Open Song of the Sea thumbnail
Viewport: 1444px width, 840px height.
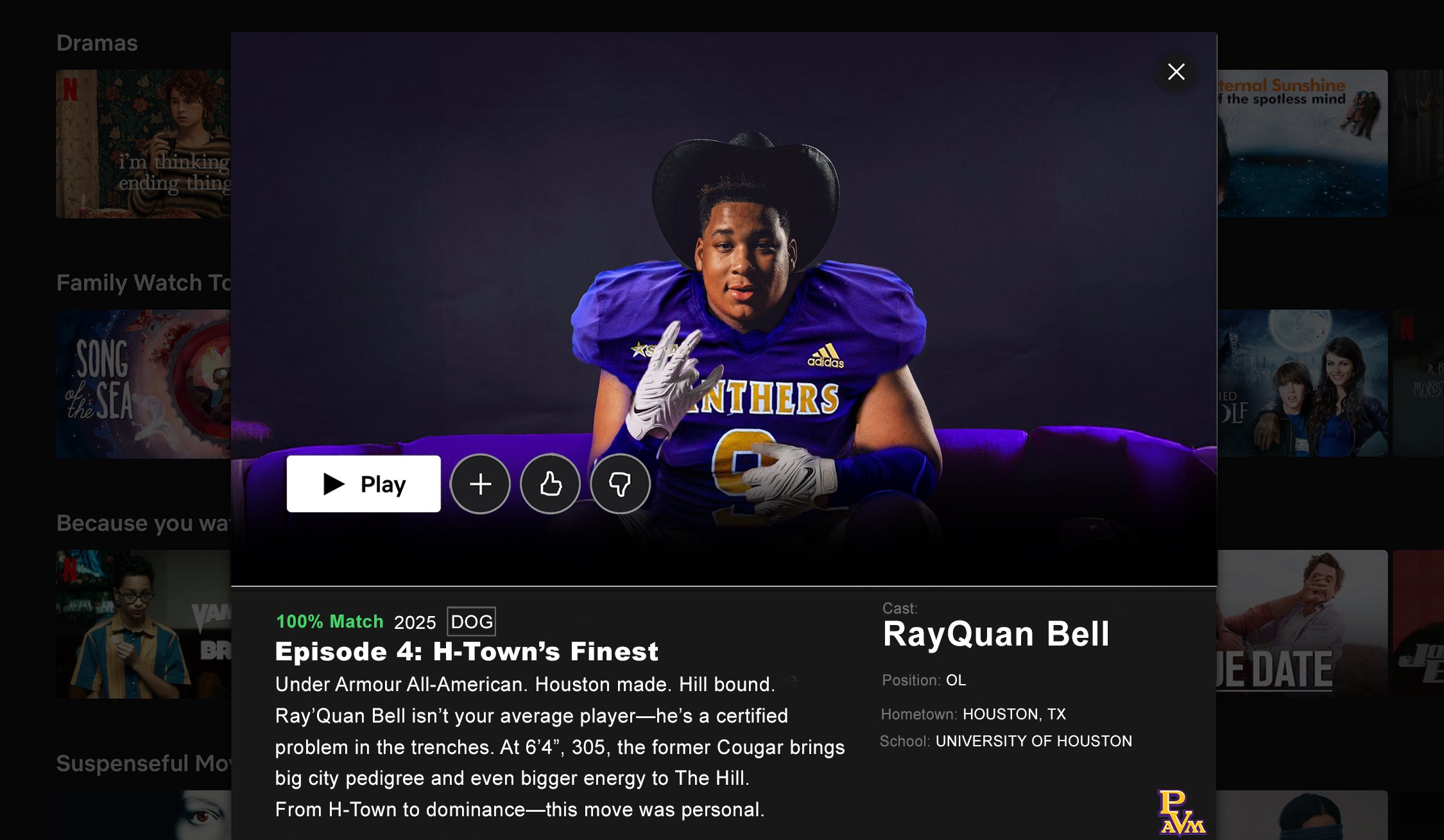coord(143,384)
